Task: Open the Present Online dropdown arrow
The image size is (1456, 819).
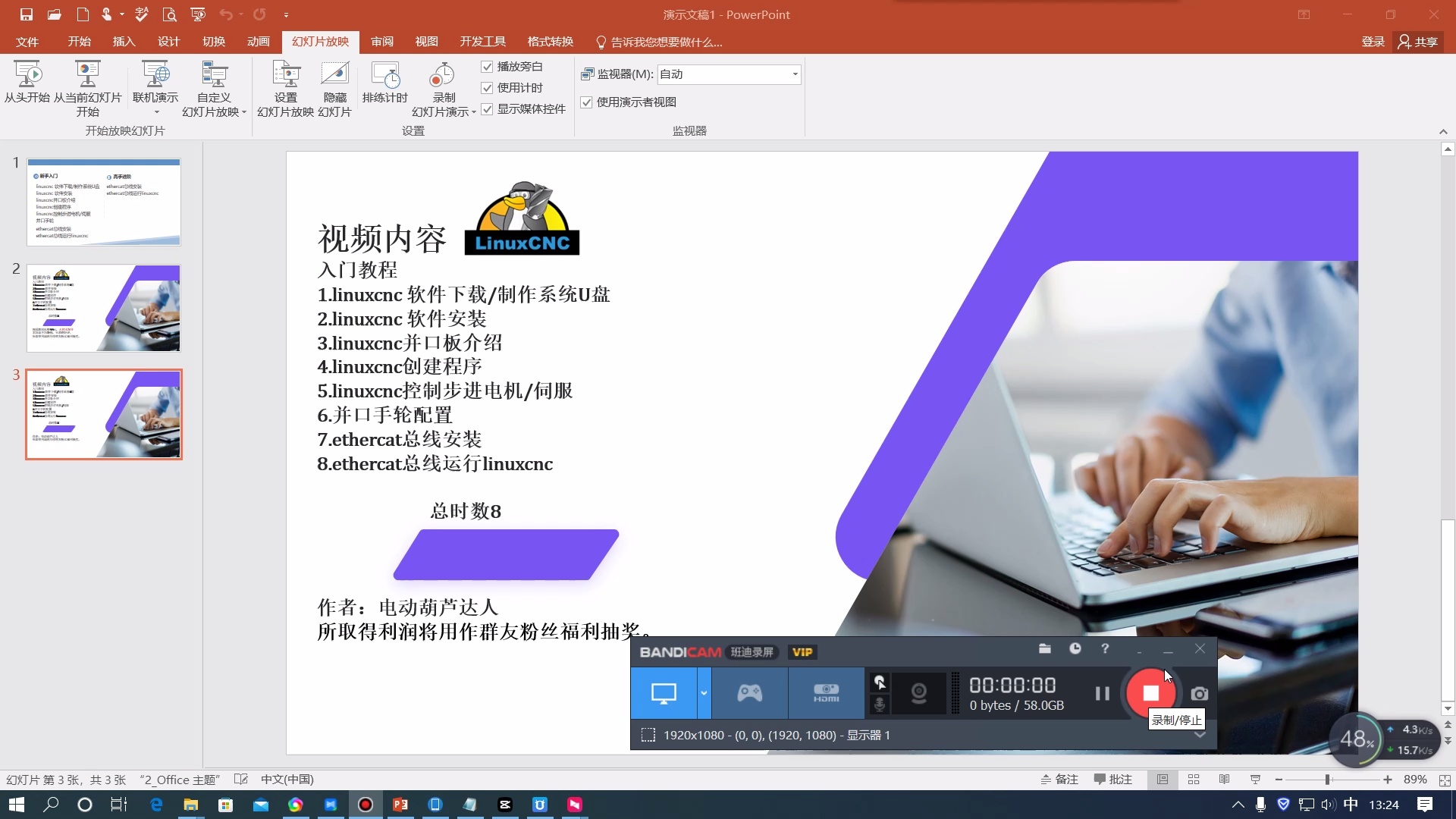Action: 155,112
